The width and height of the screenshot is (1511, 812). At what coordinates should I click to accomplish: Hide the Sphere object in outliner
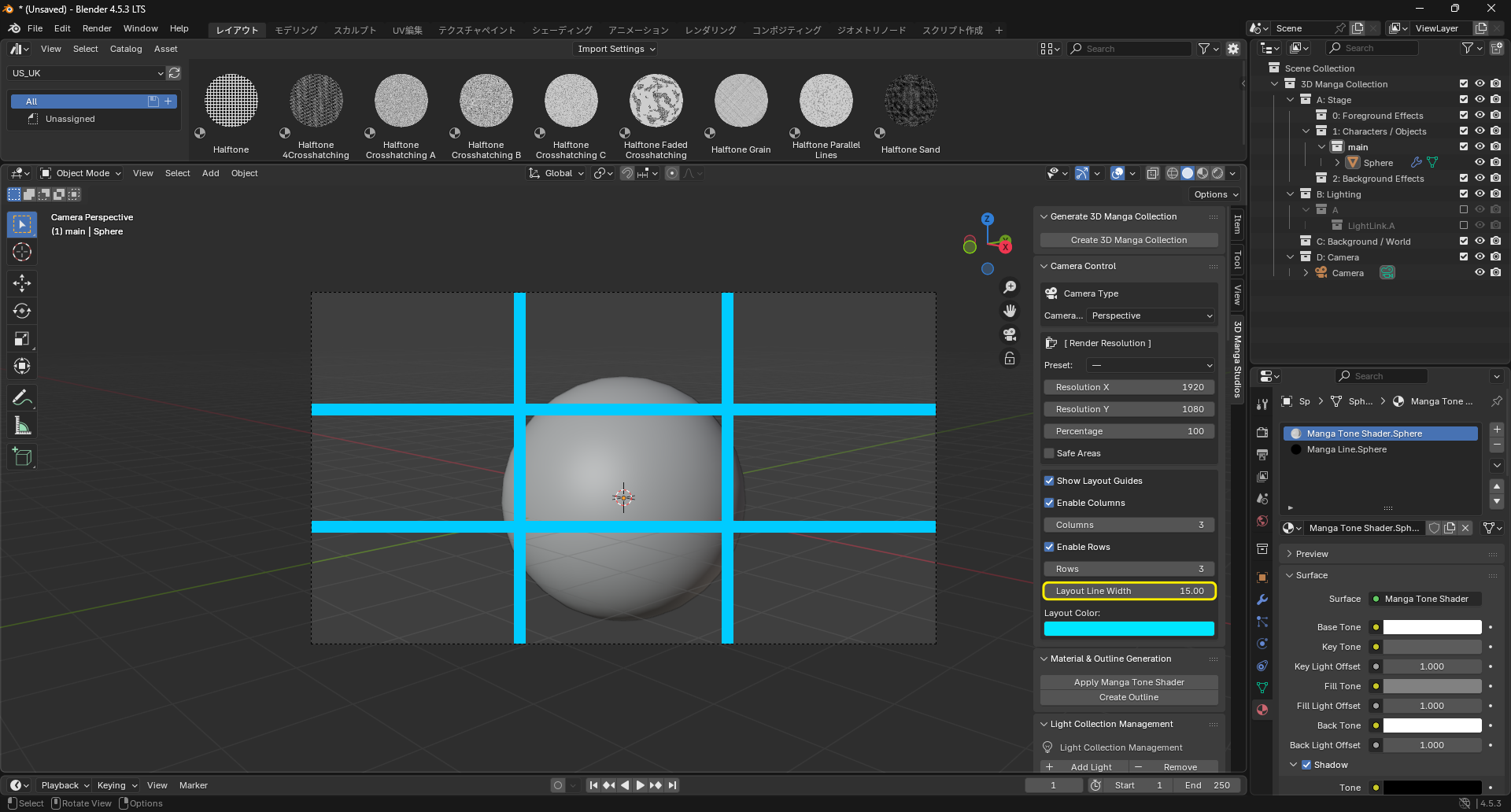(1480, 163)
